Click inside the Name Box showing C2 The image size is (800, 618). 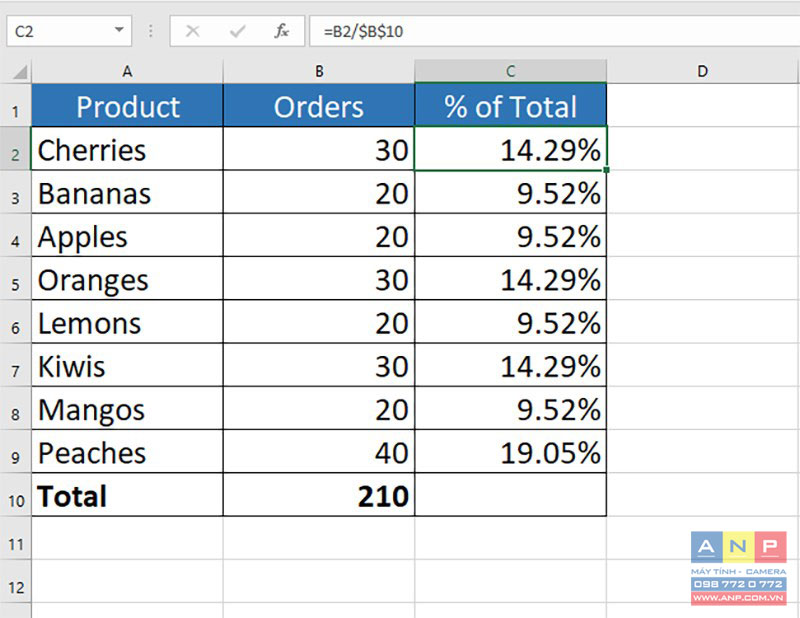[x=59, y=31]
